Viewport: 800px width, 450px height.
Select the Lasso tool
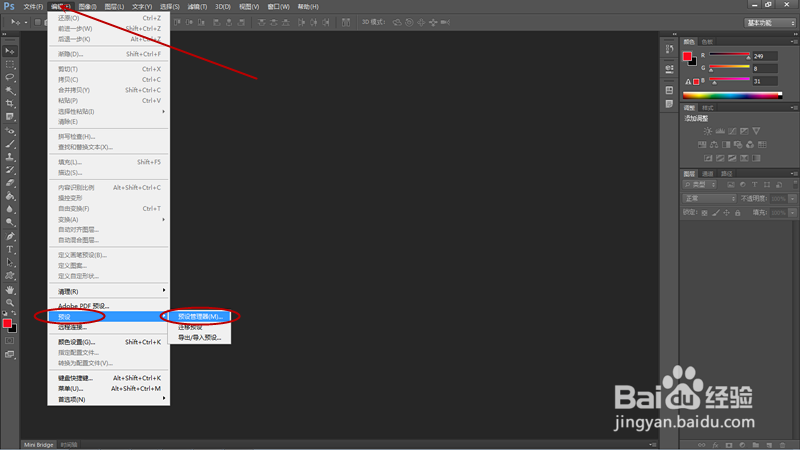tap(10, 77)
